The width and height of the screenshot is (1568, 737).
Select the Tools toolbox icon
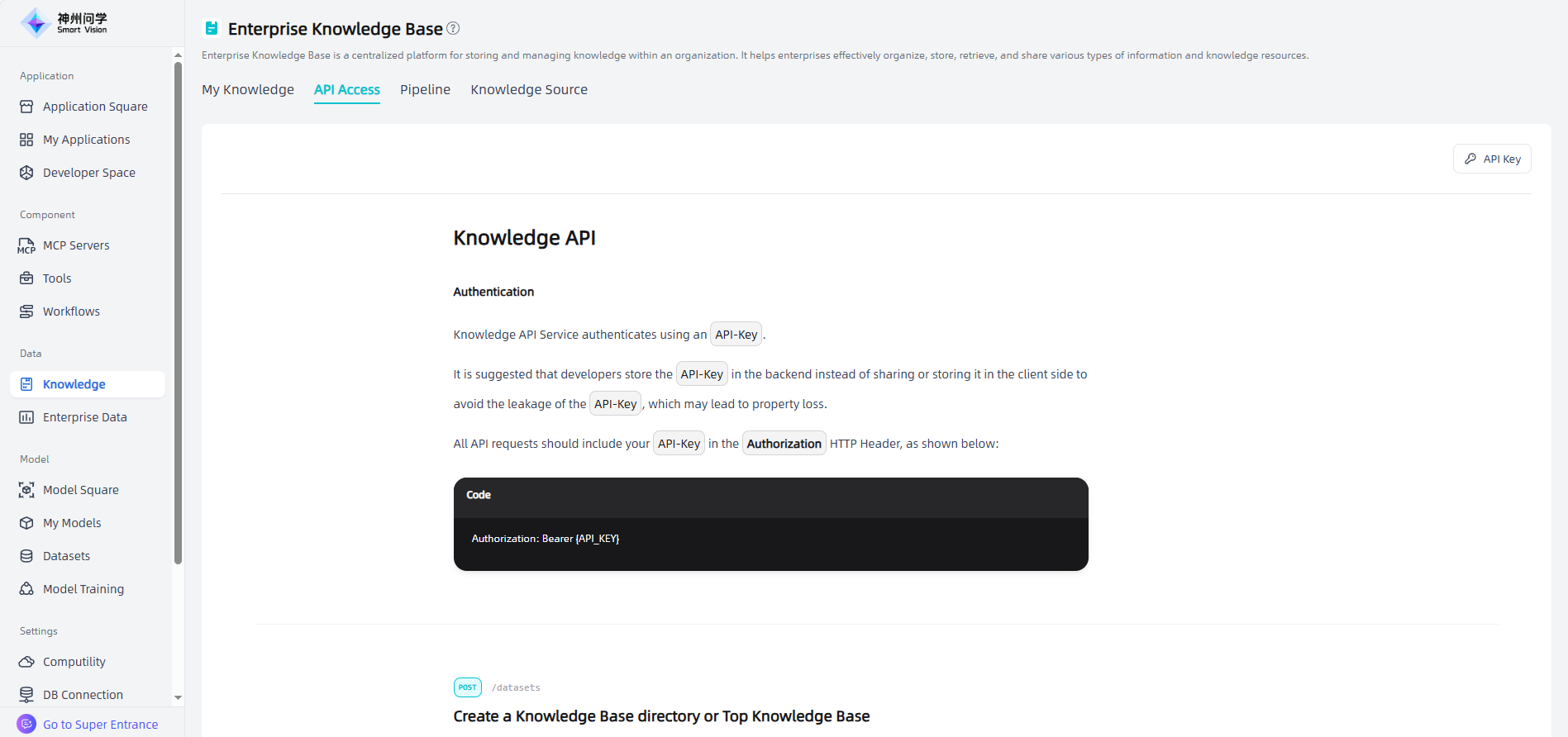click(26, 278)
